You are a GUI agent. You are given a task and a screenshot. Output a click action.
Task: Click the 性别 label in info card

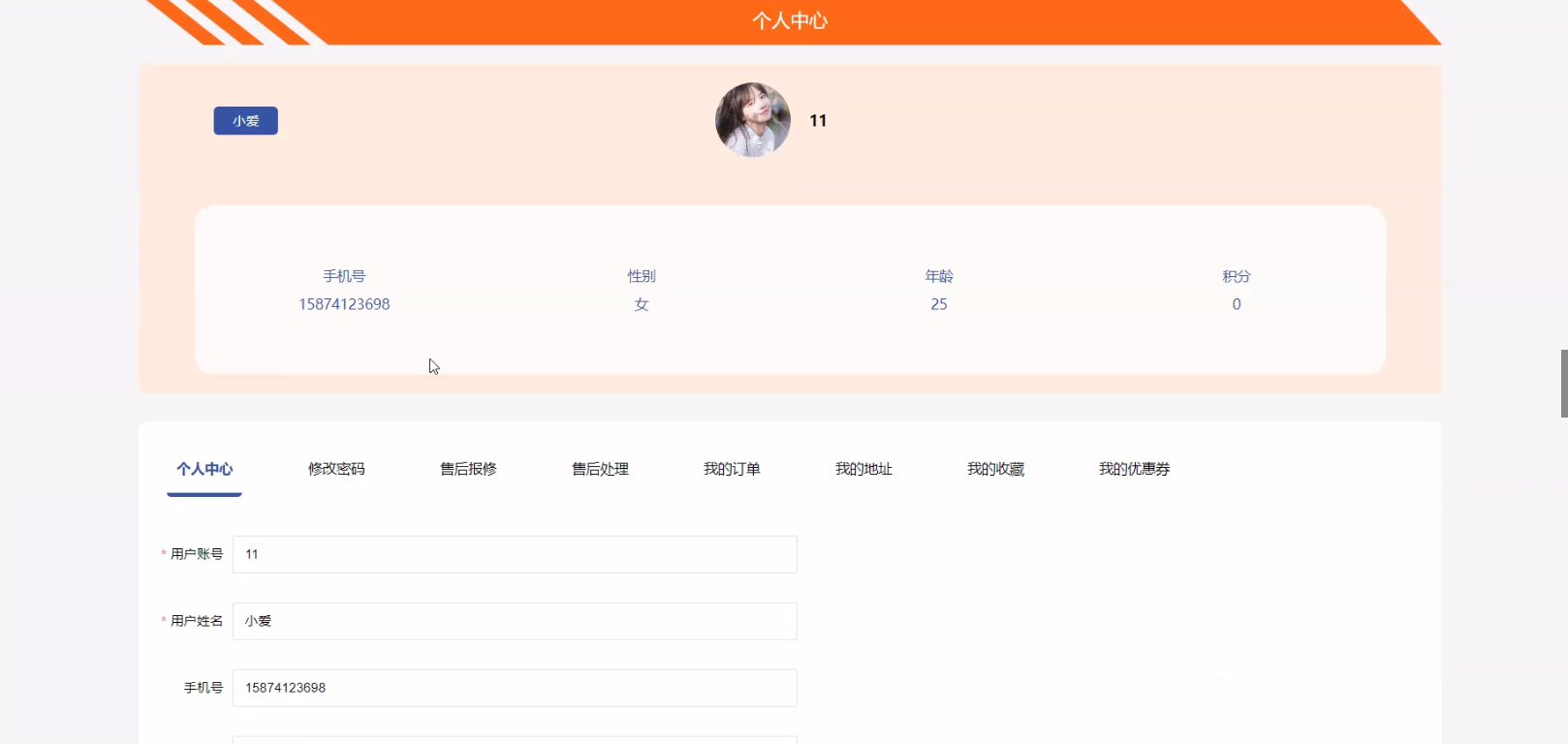click(x=642, y=276)
